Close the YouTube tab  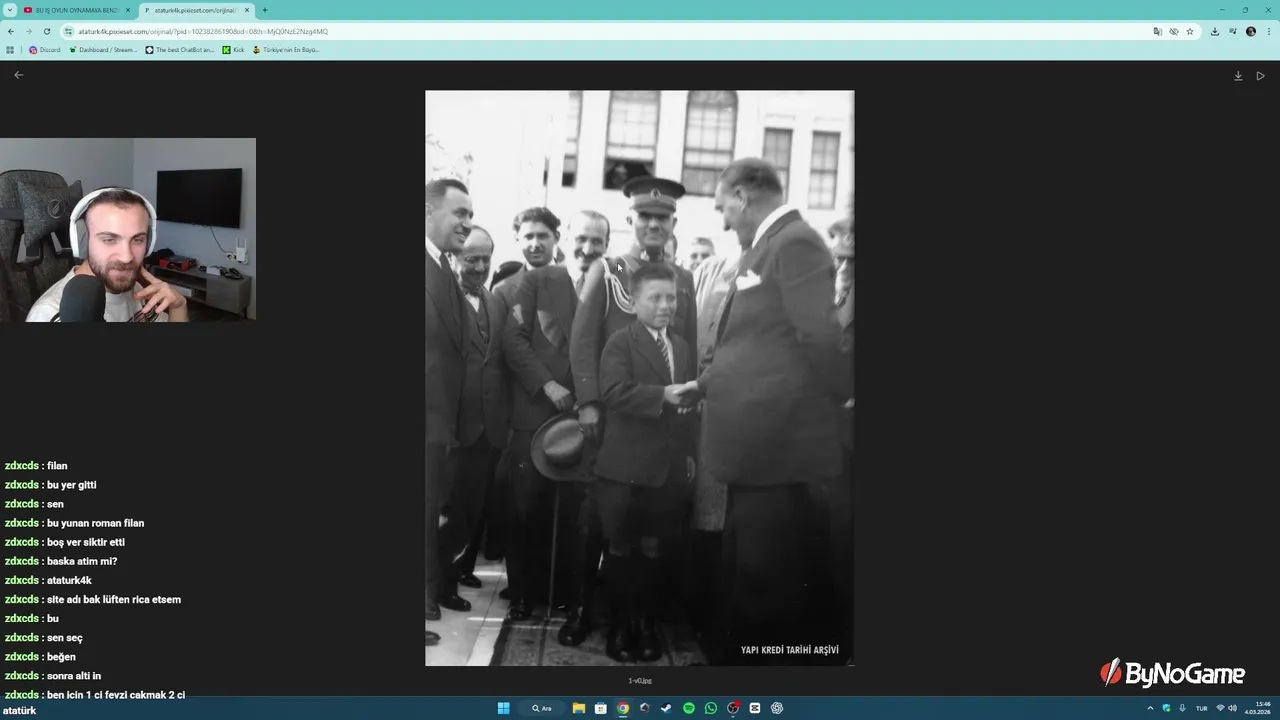(127, 10)
